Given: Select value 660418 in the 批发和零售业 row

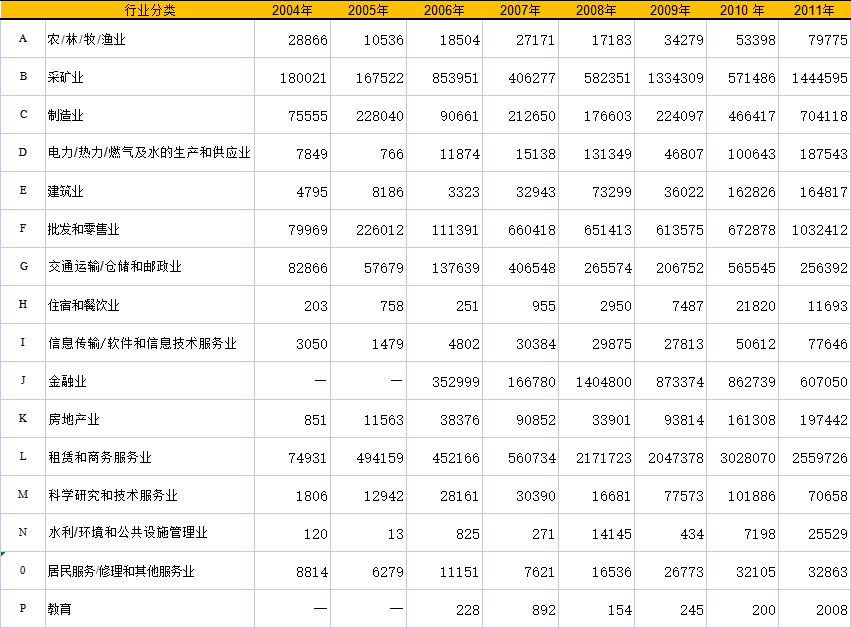Looking at the screenshot, I should 520,229.
